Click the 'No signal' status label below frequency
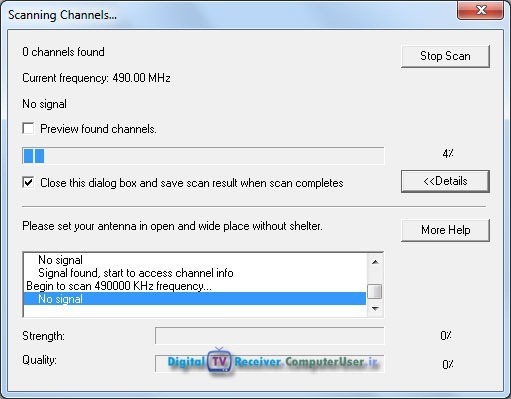 tap(44, 104)
